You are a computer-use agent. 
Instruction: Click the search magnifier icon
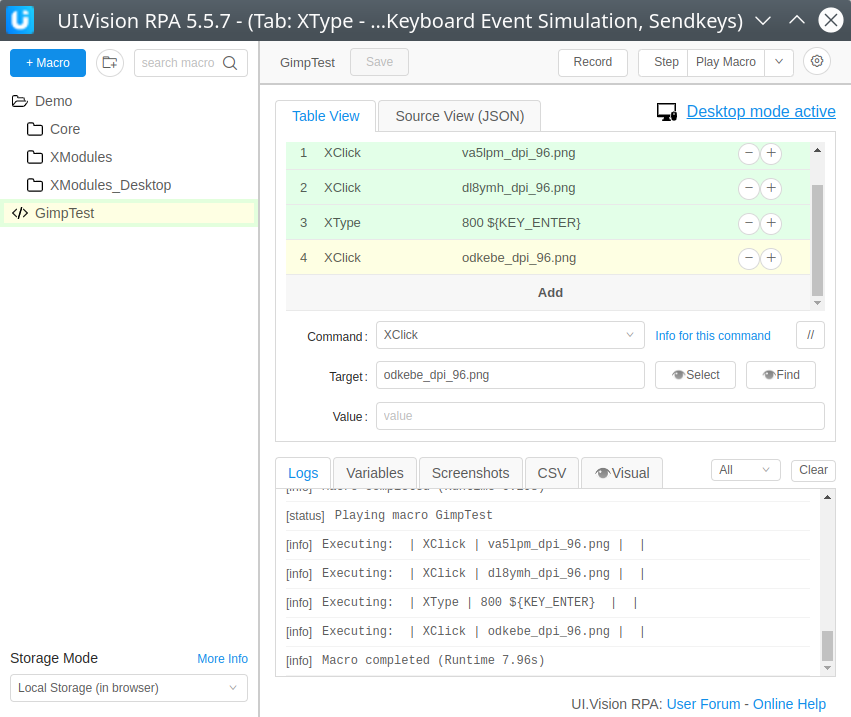click(x=231, y=63)
